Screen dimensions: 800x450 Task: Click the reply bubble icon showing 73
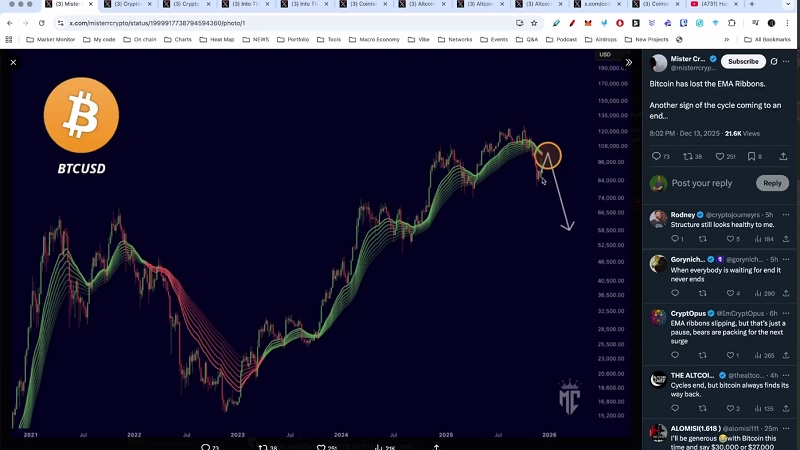(656, 156)
